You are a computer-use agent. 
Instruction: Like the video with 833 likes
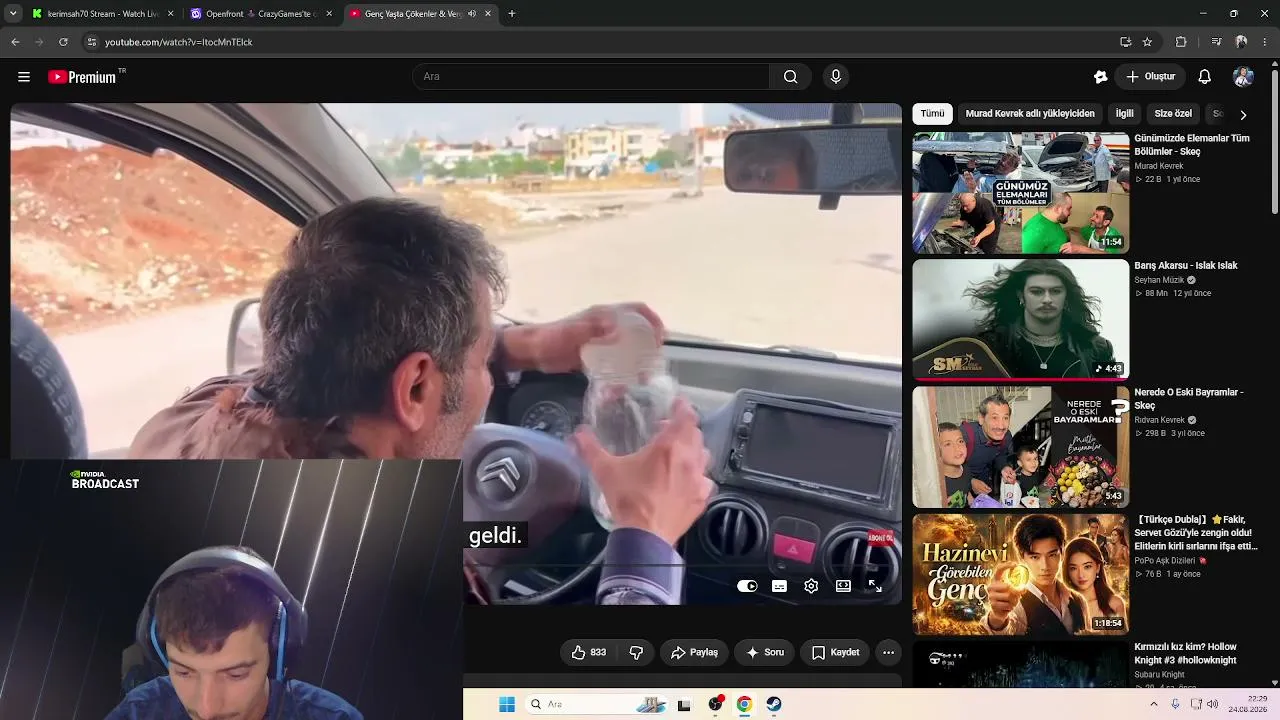click(589, 652)
